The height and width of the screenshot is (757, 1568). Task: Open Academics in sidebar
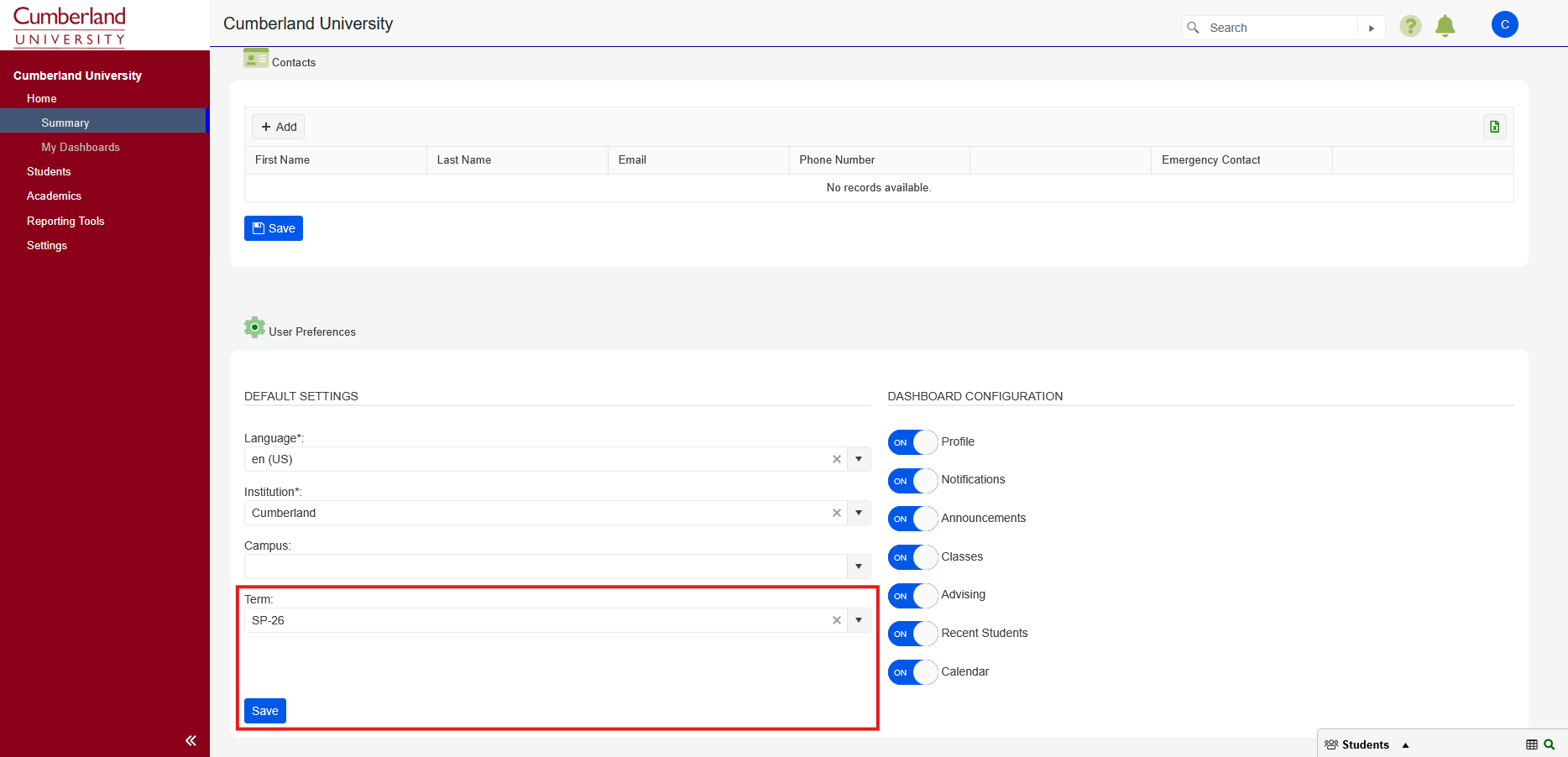pyautogui.click(x=54, y=196)
